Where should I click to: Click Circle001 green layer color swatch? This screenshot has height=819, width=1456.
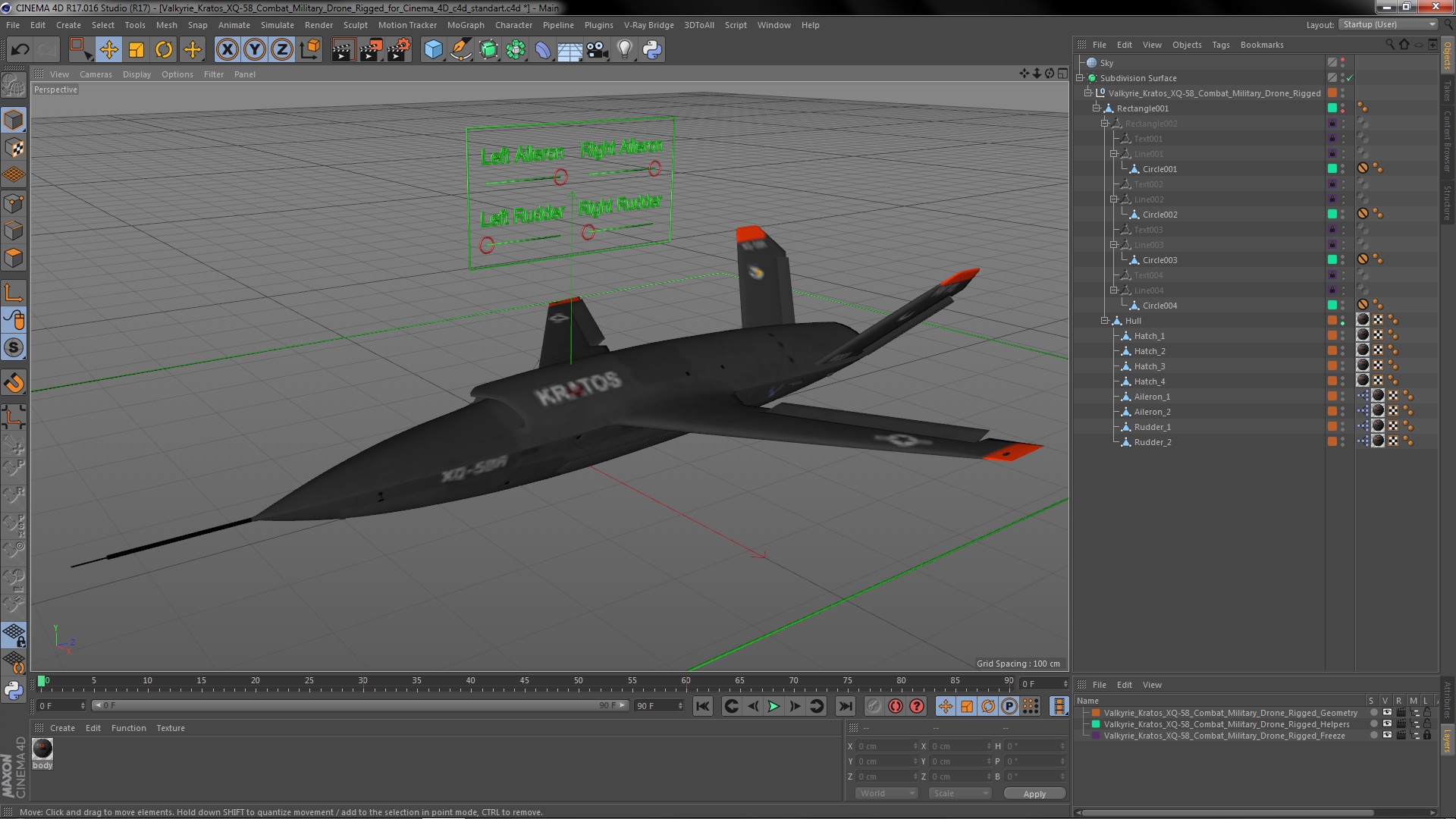[x=1332, y=169]
